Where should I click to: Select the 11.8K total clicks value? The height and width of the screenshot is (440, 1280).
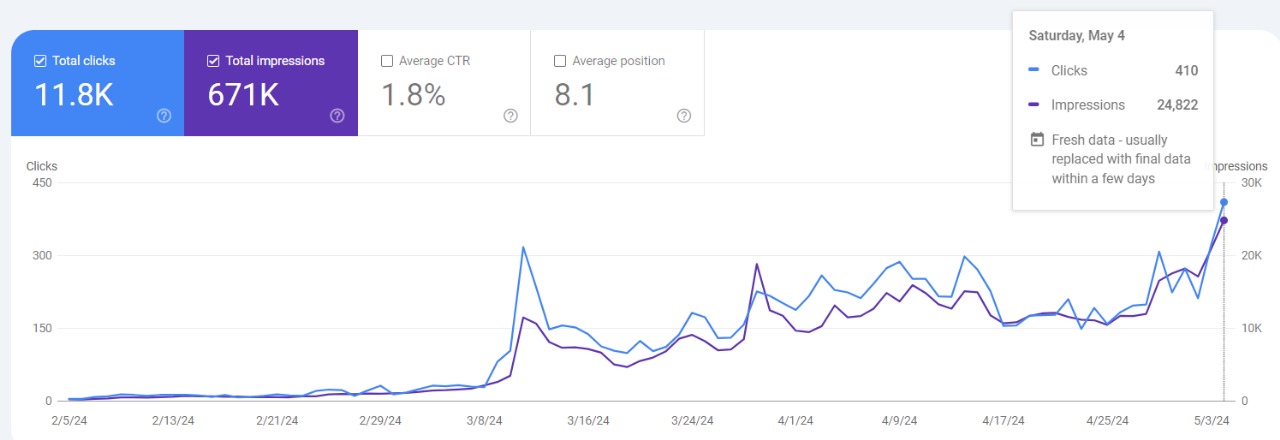coord(74,95)
